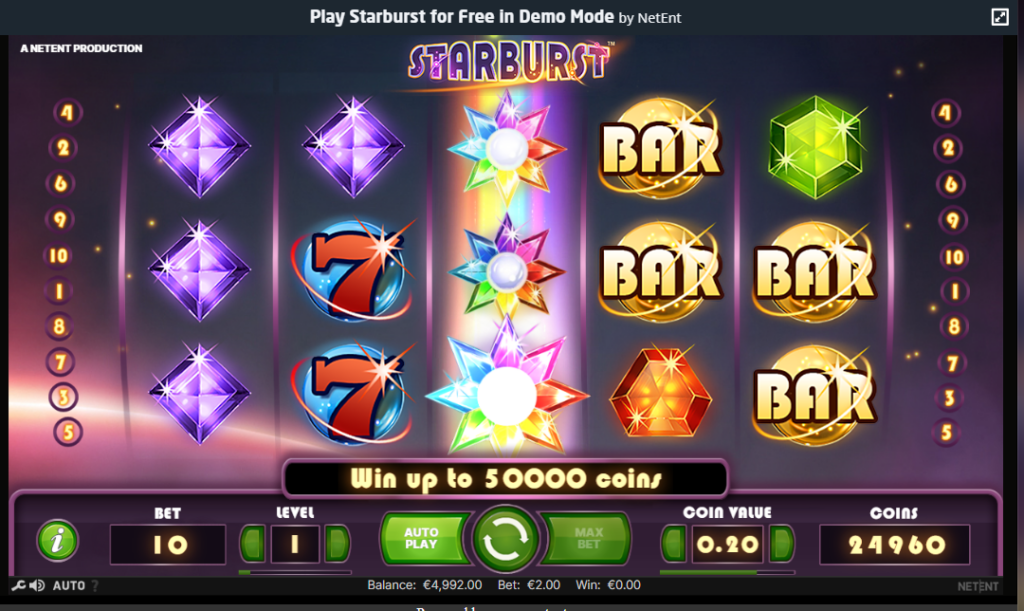Decrease bet level with left arrow
Image resolution: width=1024 pixels, height=611 pixels.
[253, 543]
